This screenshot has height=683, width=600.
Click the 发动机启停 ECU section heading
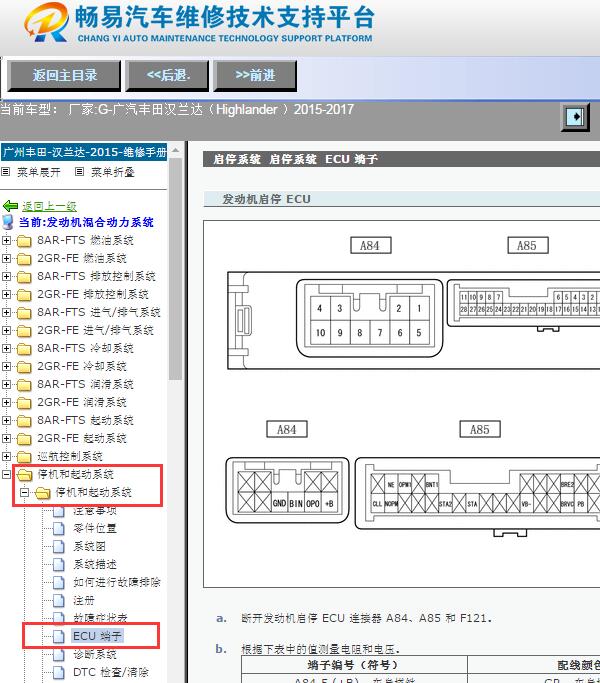click(x=267, y=199)
